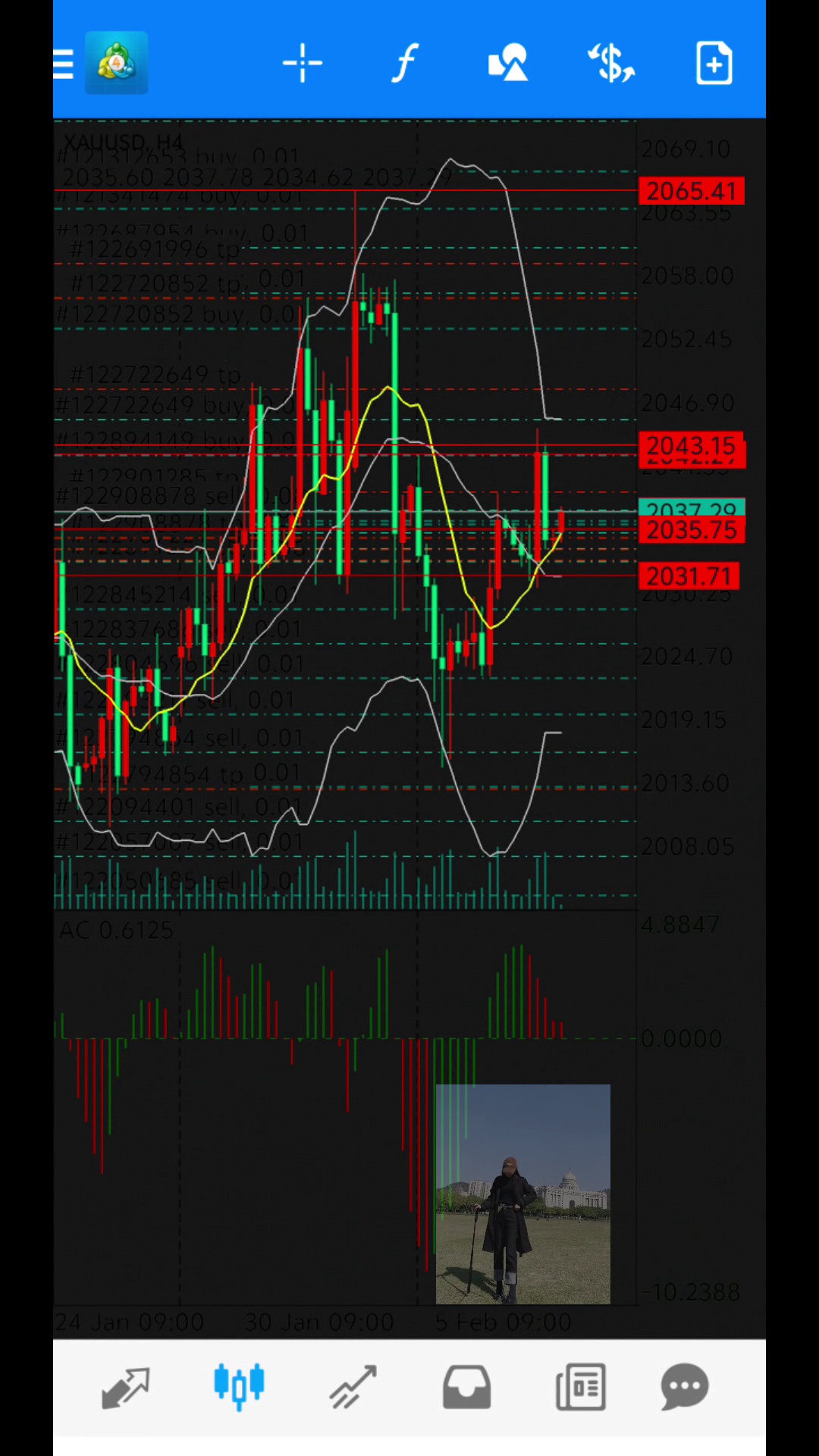Open the History tab inbox icon
The image size is (819, 1456).
pos(466,1388)
